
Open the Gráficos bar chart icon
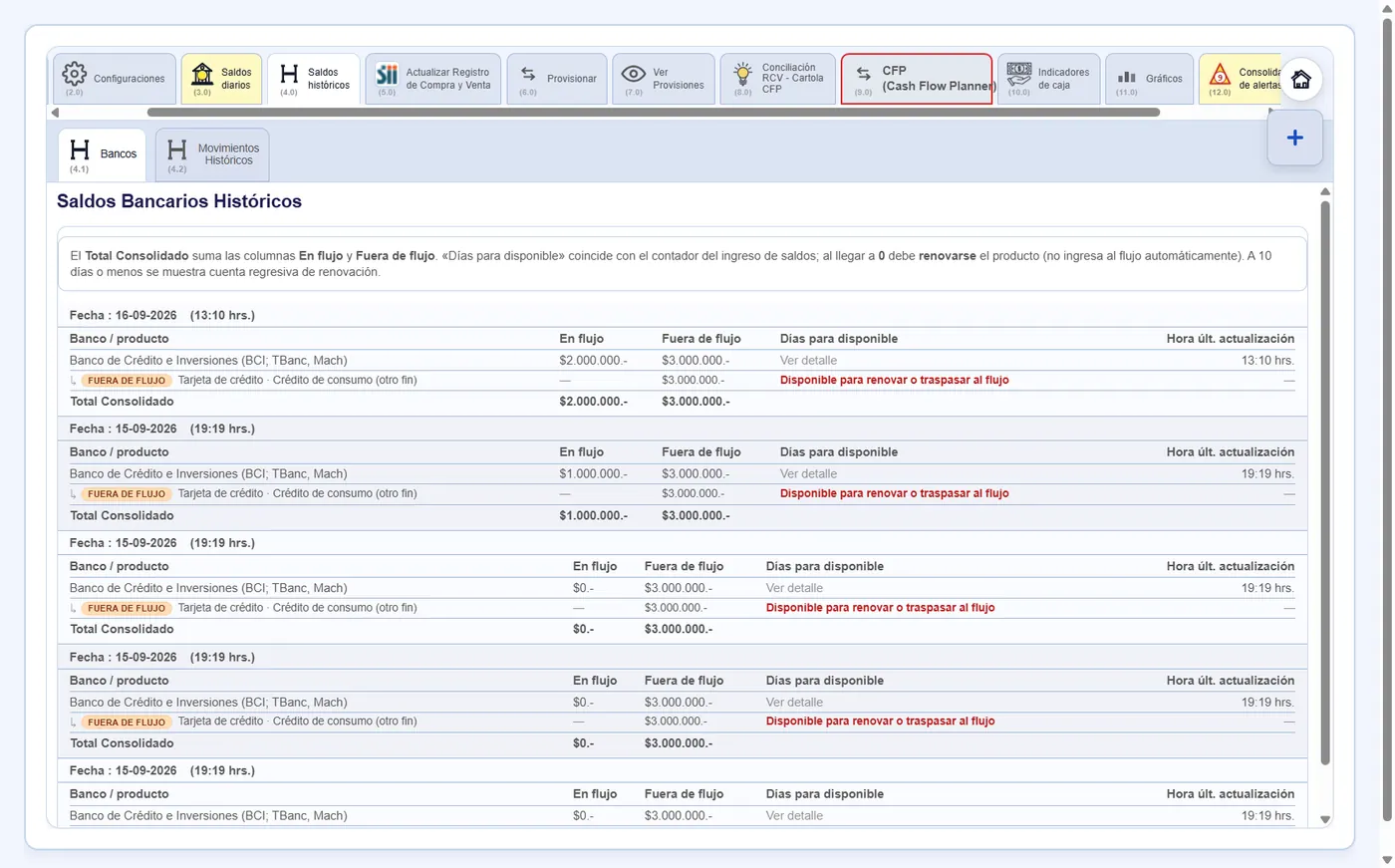pyautogui.click(x=1127, y=77)
